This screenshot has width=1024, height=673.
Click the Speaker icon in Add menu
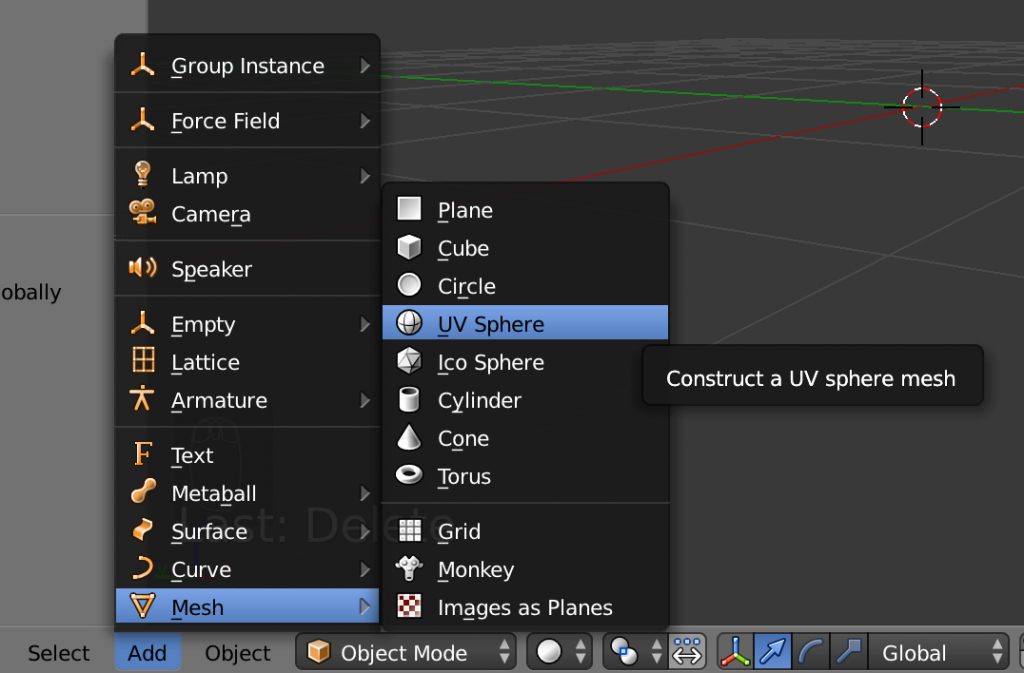(x=142, y=268)
